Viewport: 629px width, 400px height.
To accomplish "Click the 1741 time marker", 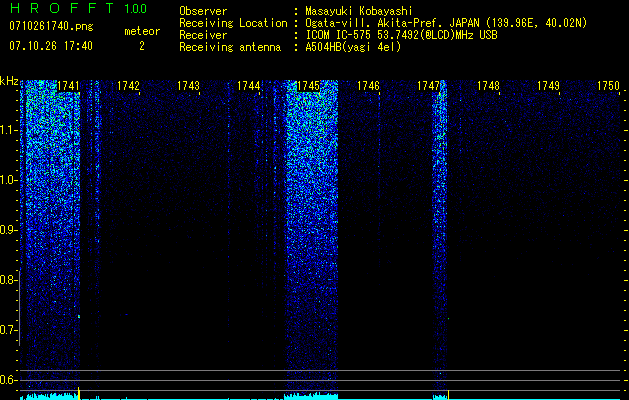I will [x=68, y=86].
